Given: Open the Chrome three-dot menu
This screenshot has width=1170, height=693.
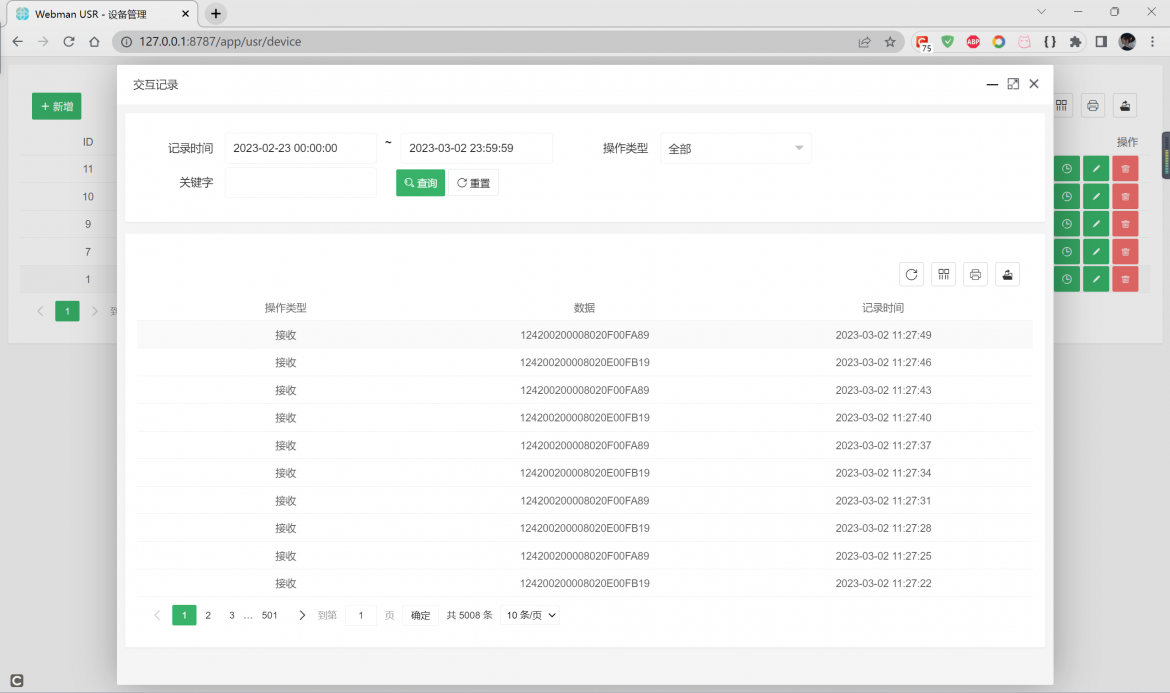Looking at the screenshot, I should [x=1152, y=42].
